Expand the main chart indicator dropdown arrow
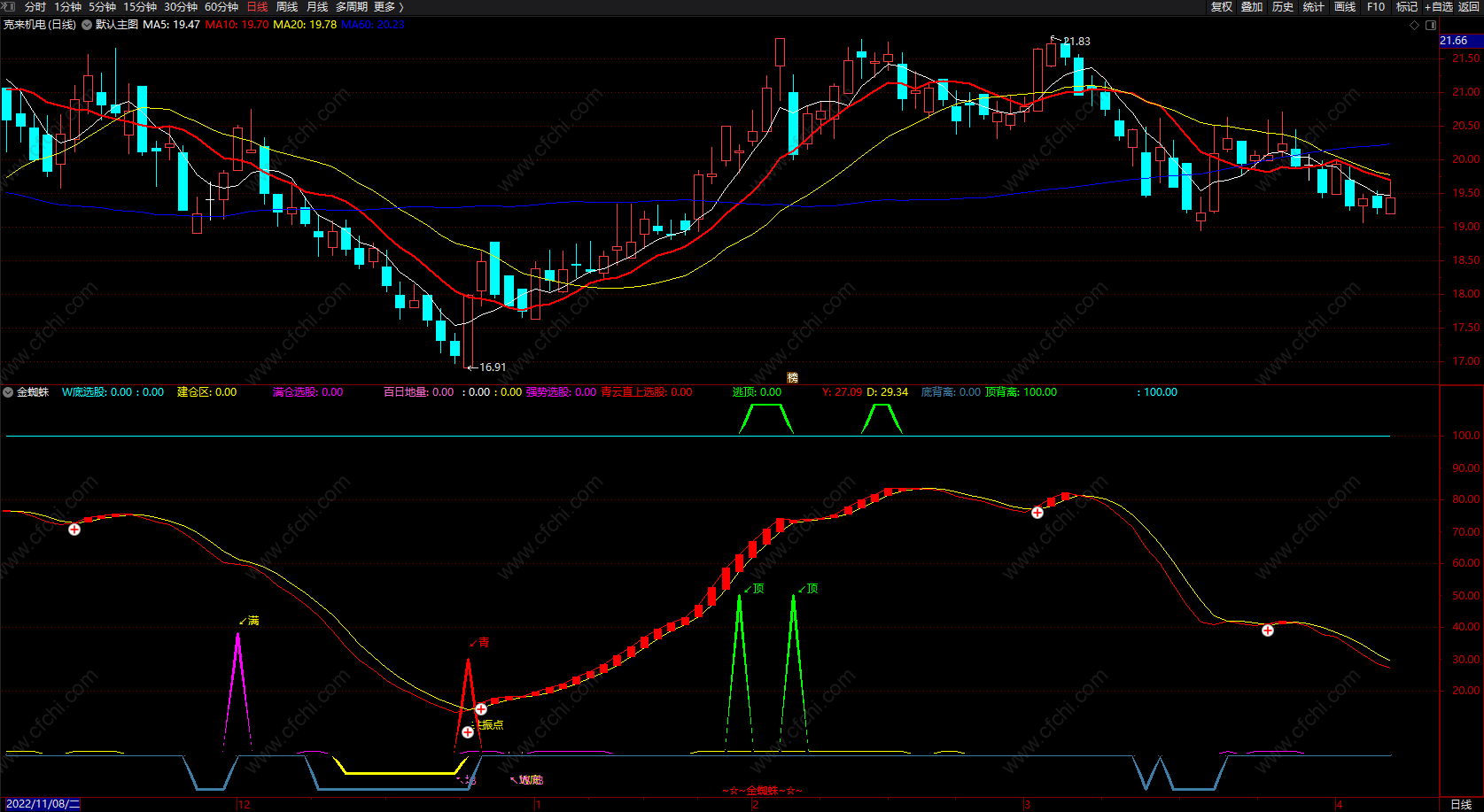Viewport: 1484px width, 812px height. click(x=87, y=25)
